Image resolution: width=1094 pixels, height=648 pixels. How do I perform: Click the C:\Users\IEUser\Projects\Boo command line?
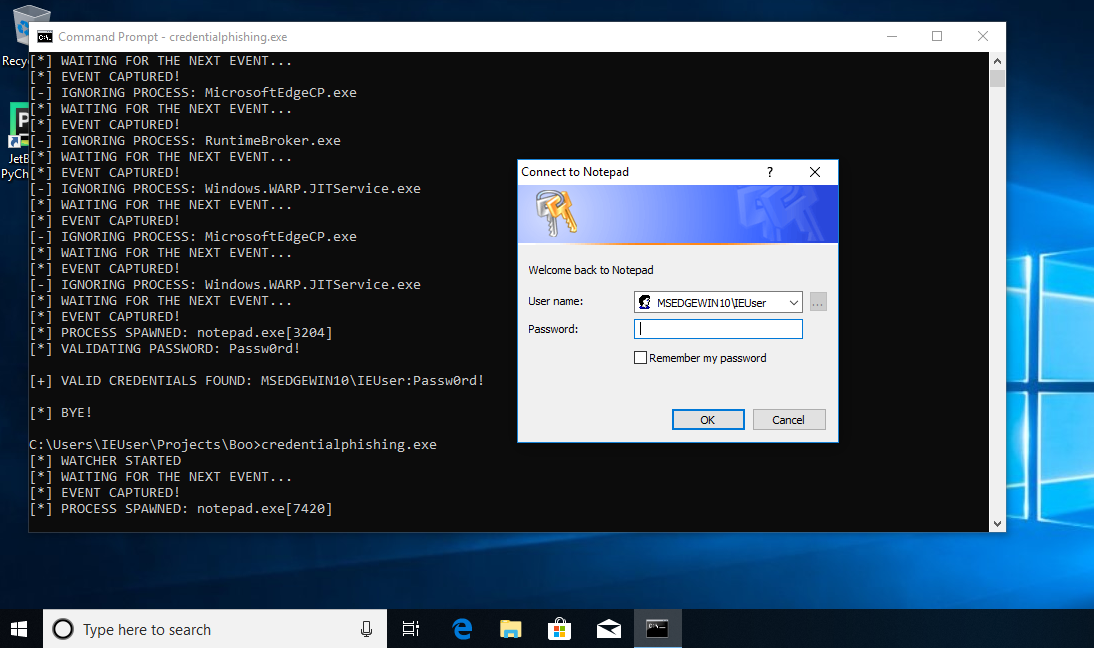[233, 444]
